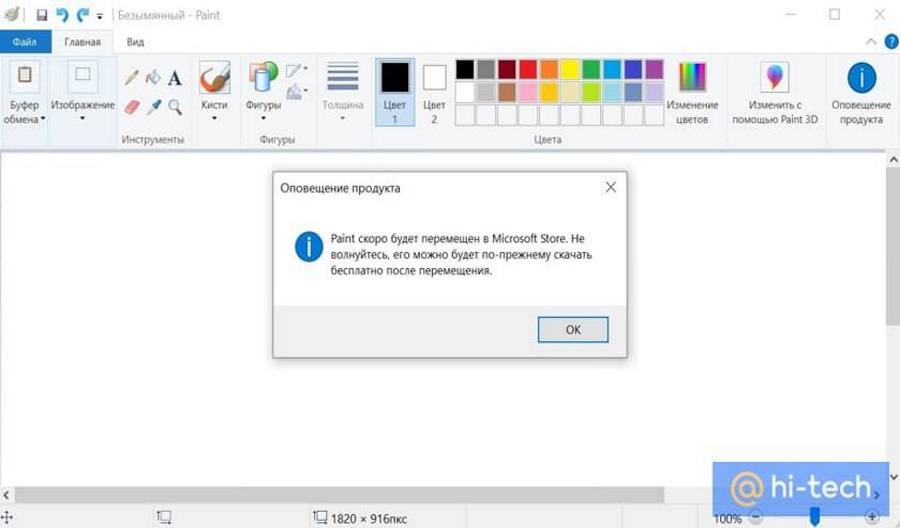Click the horizontal scrollbar left arrow
The image size is (900, 528).
click(x=6, y=494)
